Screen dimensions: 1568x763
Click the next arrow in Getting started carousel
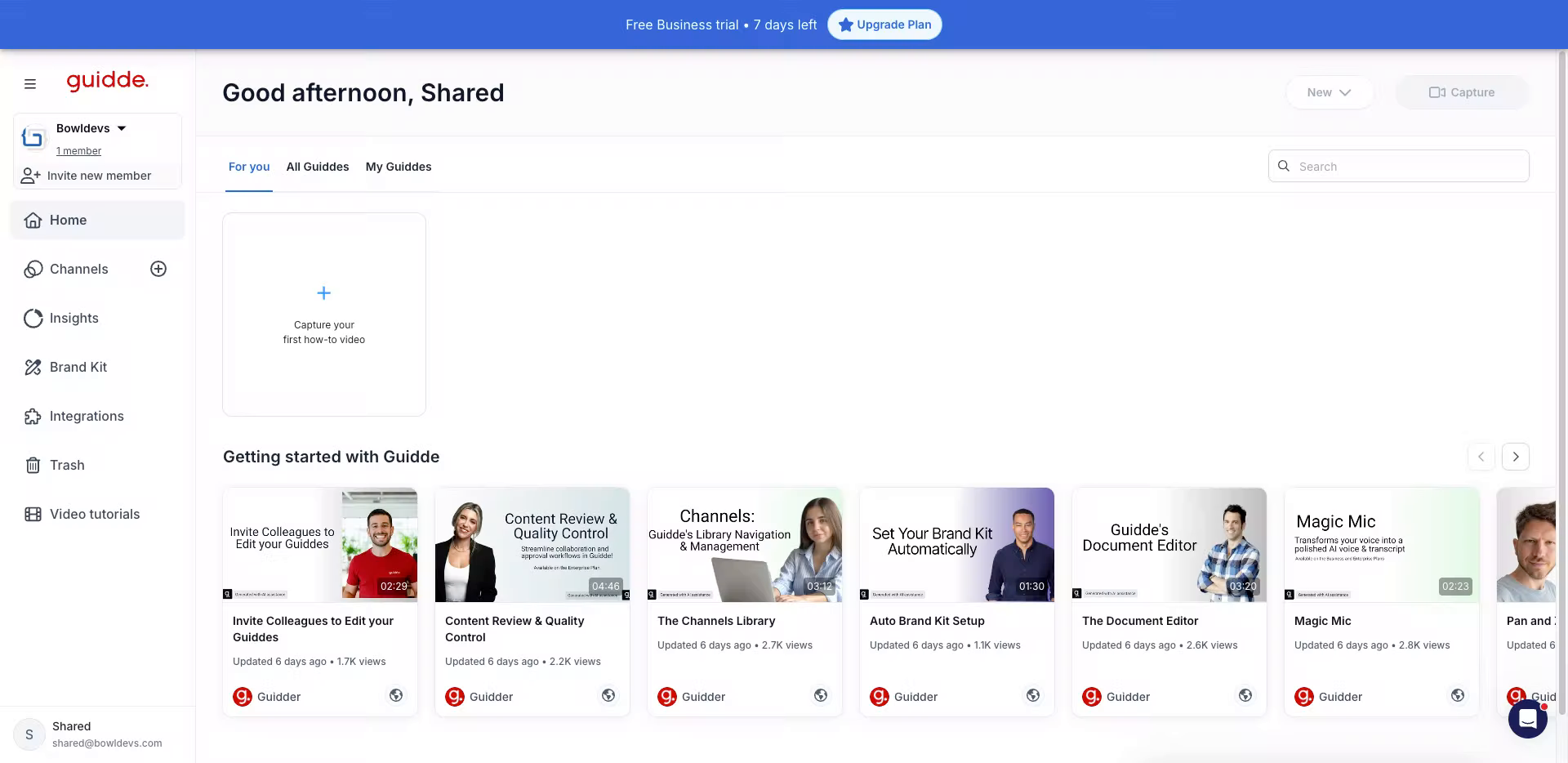pos(1516,457)
